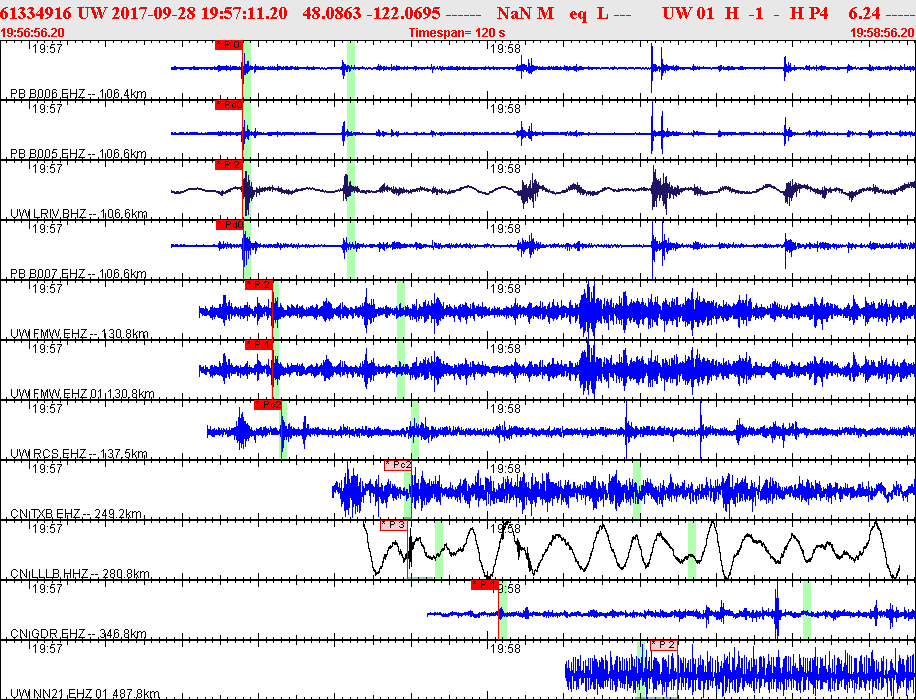The image size is (916, 700).
Task: Click station label 'PB B006 EHZ -- 106.4km'
Action: tap(78, 93)
